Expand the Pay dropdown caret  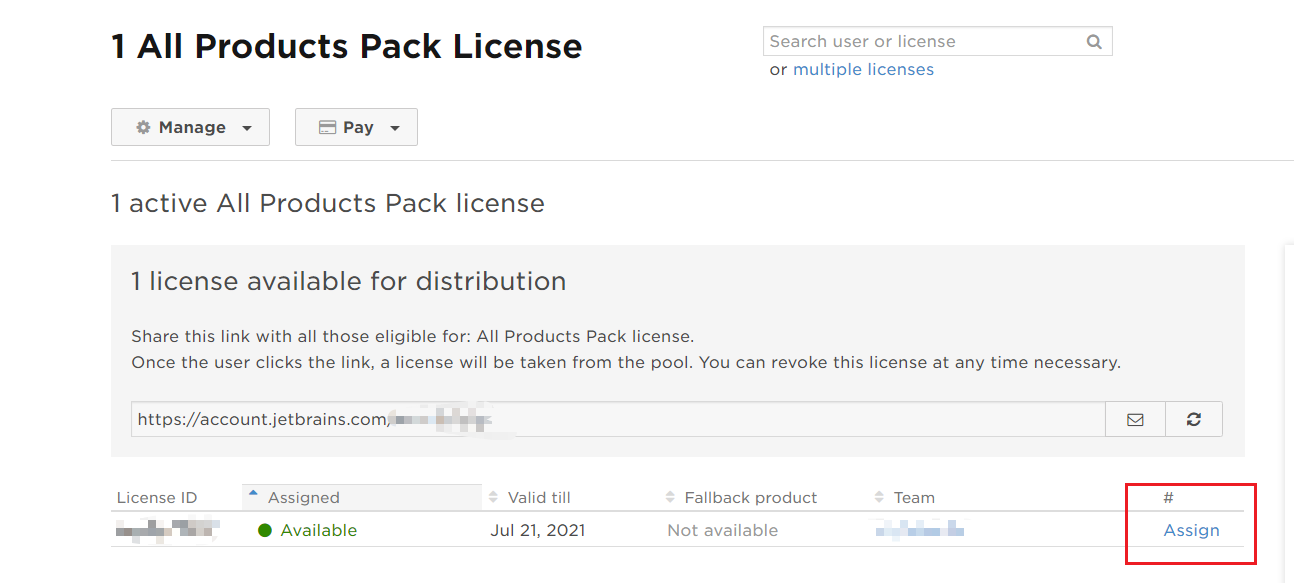395,129
